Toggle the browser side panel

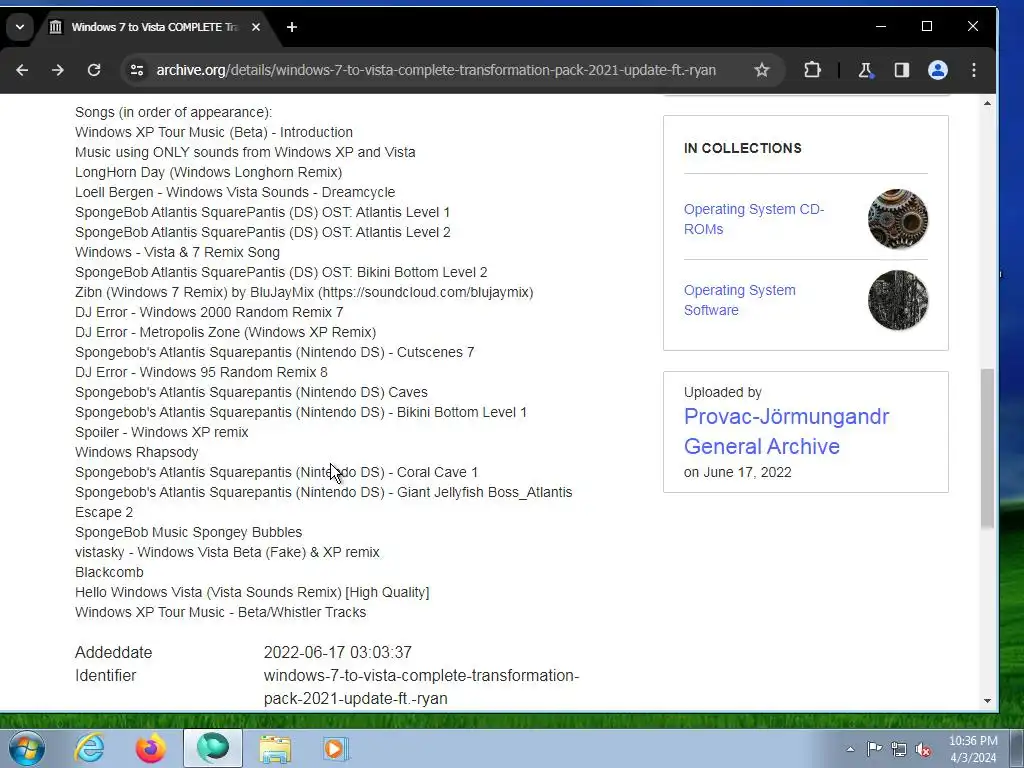pyautogui.click(x=902, y=70)
